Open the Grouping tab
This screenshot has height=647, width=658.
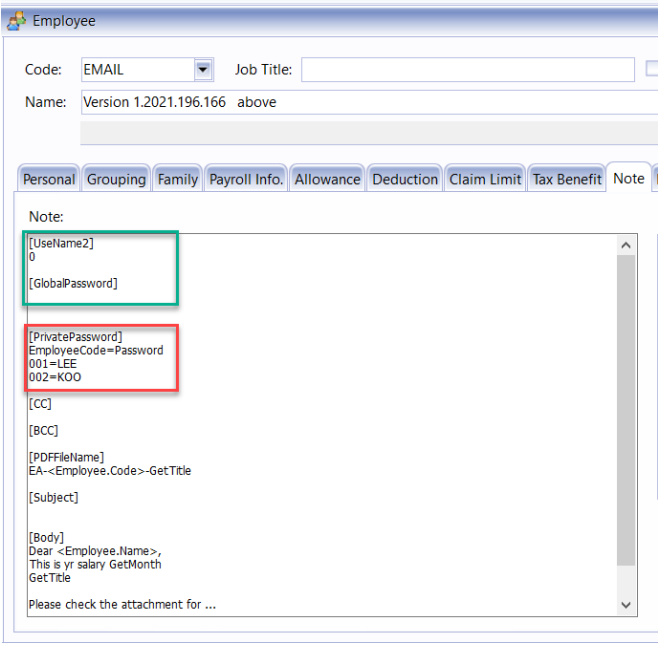pos(116,179)
